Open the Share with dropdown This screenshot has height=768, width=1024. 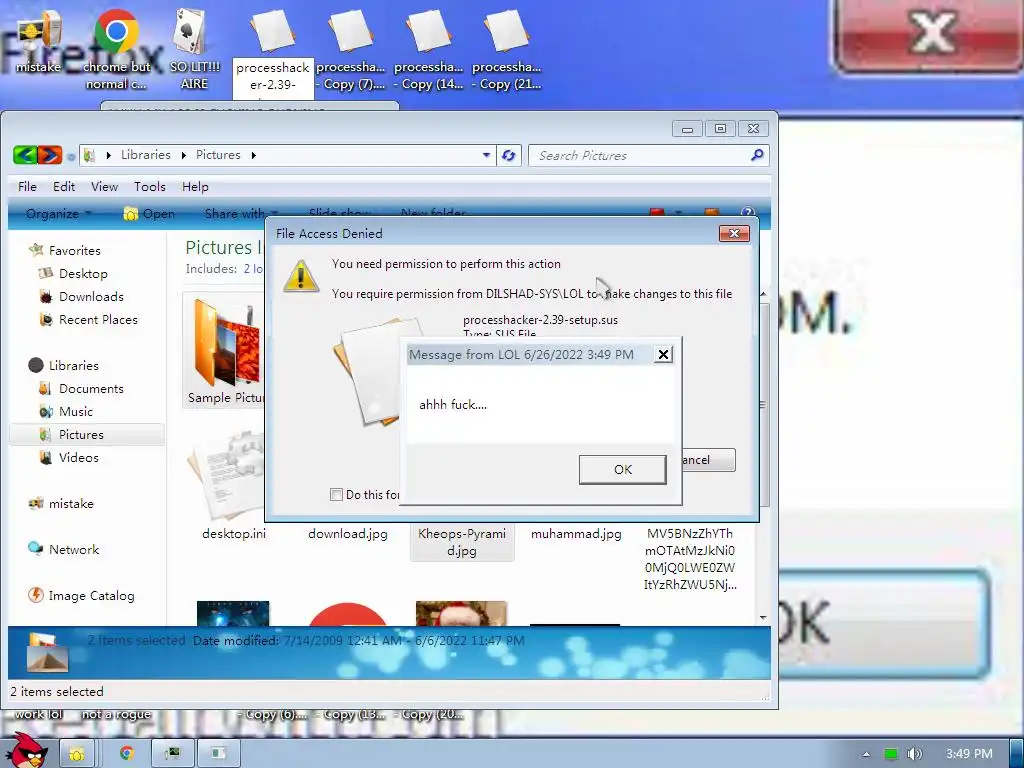[x=241, y=214]
